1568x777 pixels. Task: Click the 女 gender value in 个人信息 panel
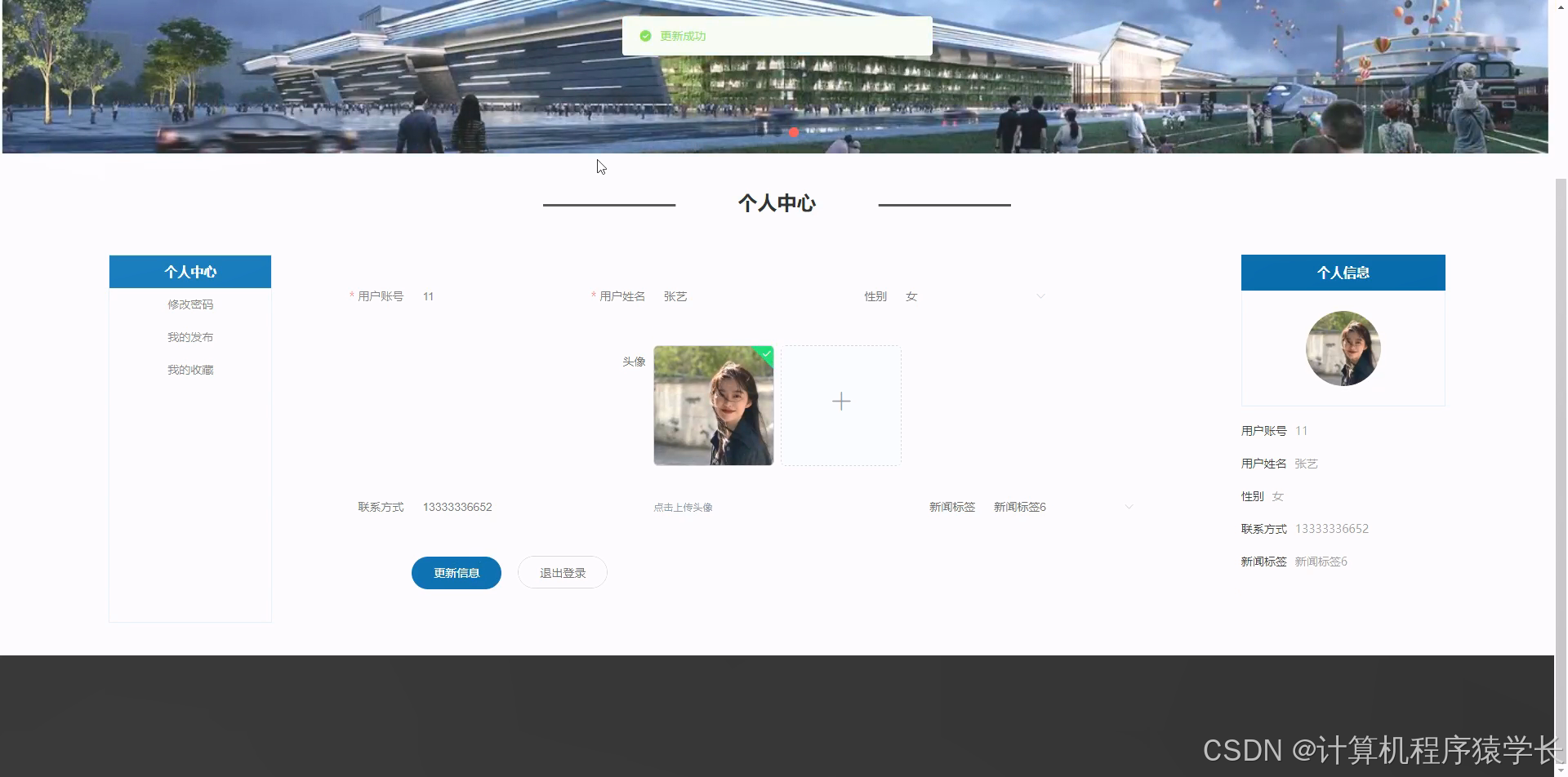(x=1277, y=496)
